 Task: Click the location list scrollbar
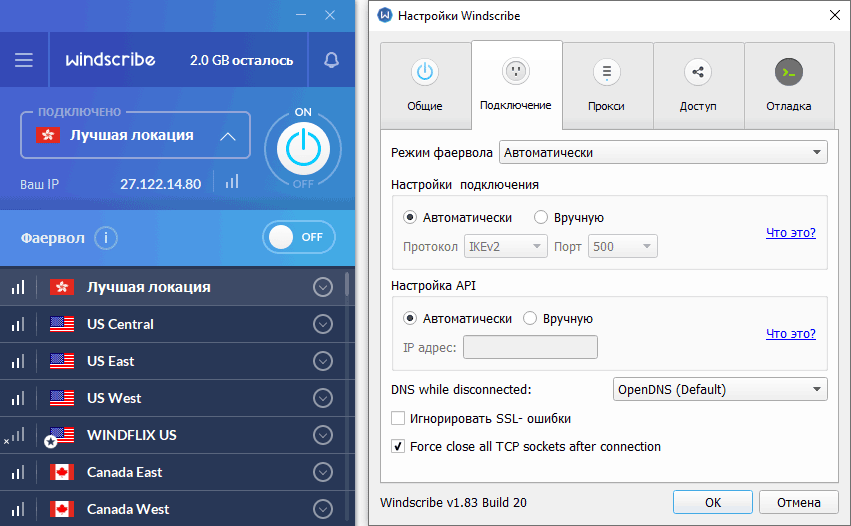tap(347, 284)
